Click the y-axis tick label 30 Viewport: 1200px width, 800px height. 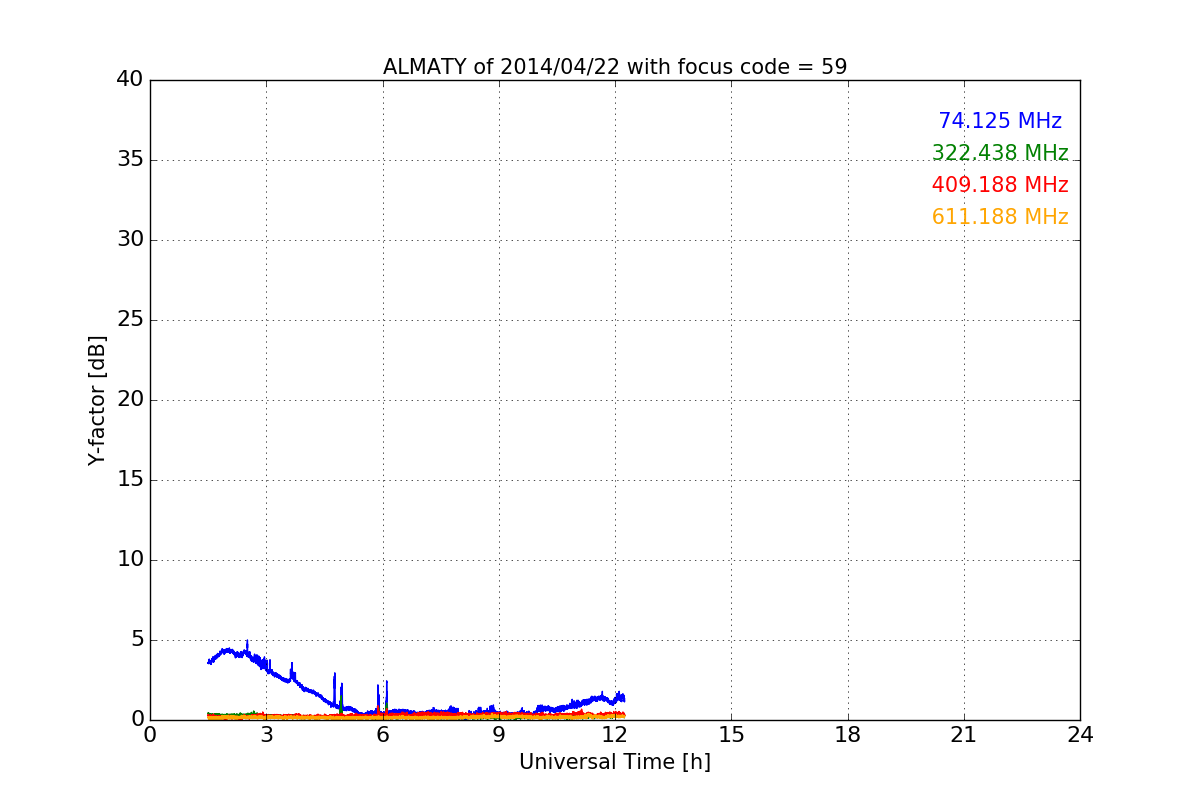click(130, 240)
